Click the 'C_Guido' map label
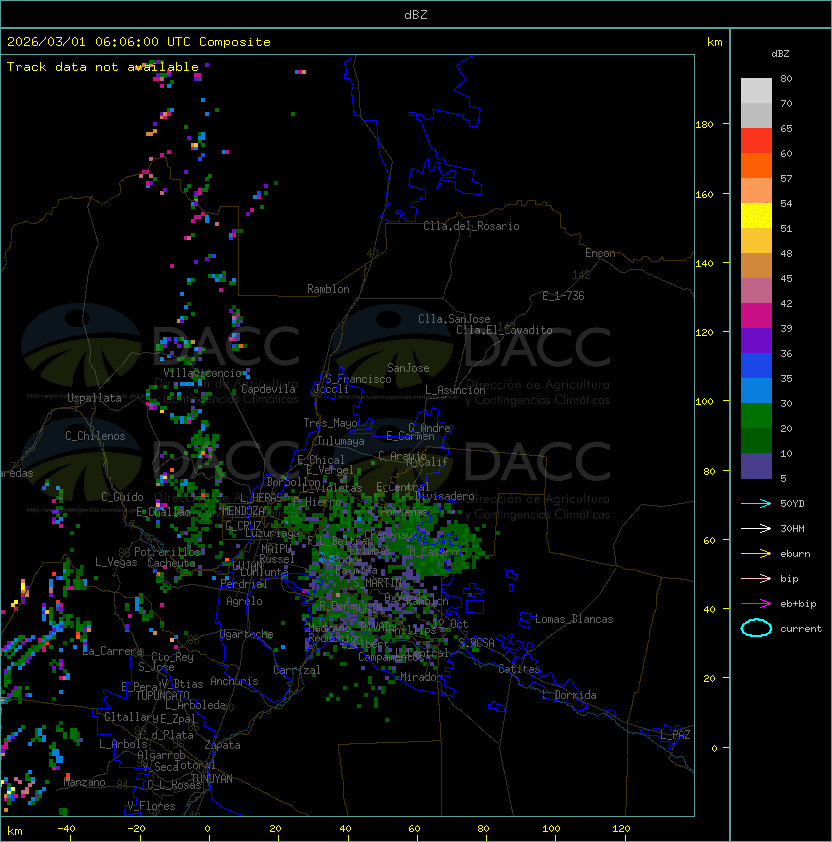 [x=122, y=497]
